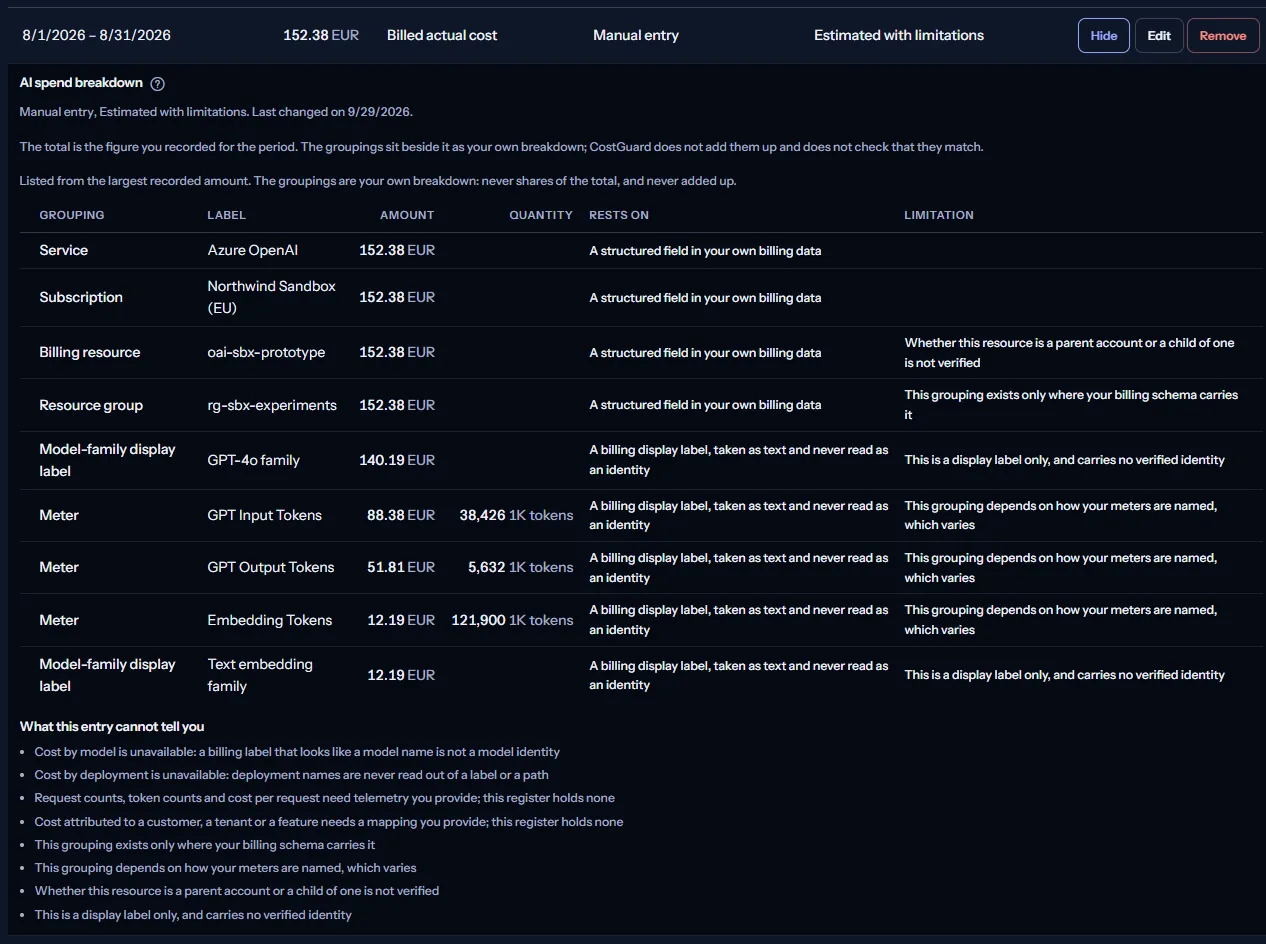Select the 'rg-sbx-experiments' label cell

coord(272,405)
